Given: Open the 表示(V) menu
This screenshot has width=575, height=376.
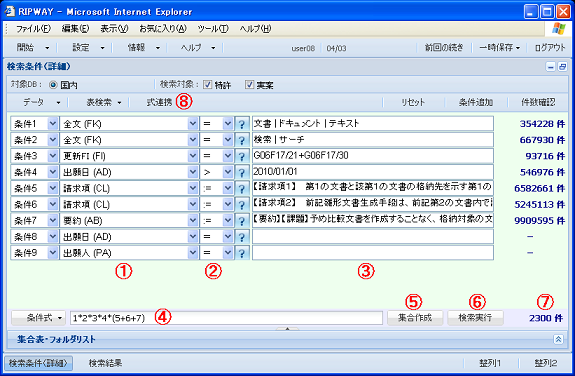Looking at the screenshot, I should [x=114, y=29].
